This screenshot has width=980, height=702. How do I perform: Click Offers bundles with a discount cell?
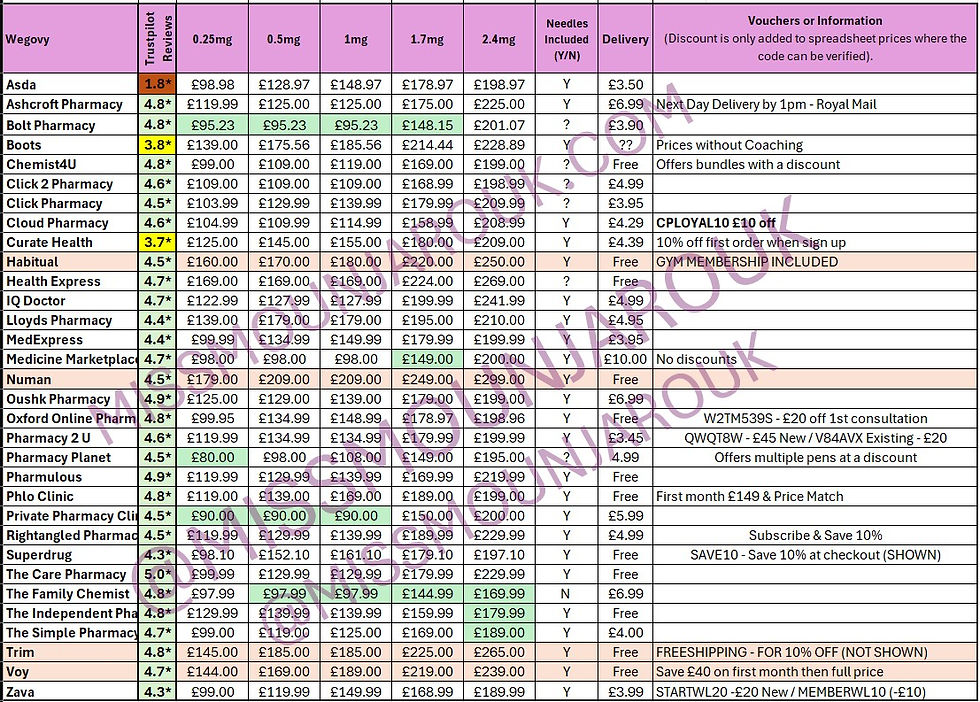click(x=815, y=164)
